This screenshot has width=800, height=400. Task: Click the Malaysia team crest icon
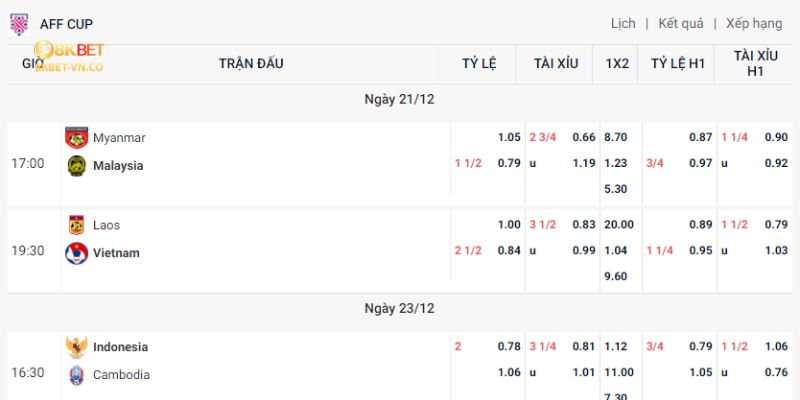(x=76, y=165)
